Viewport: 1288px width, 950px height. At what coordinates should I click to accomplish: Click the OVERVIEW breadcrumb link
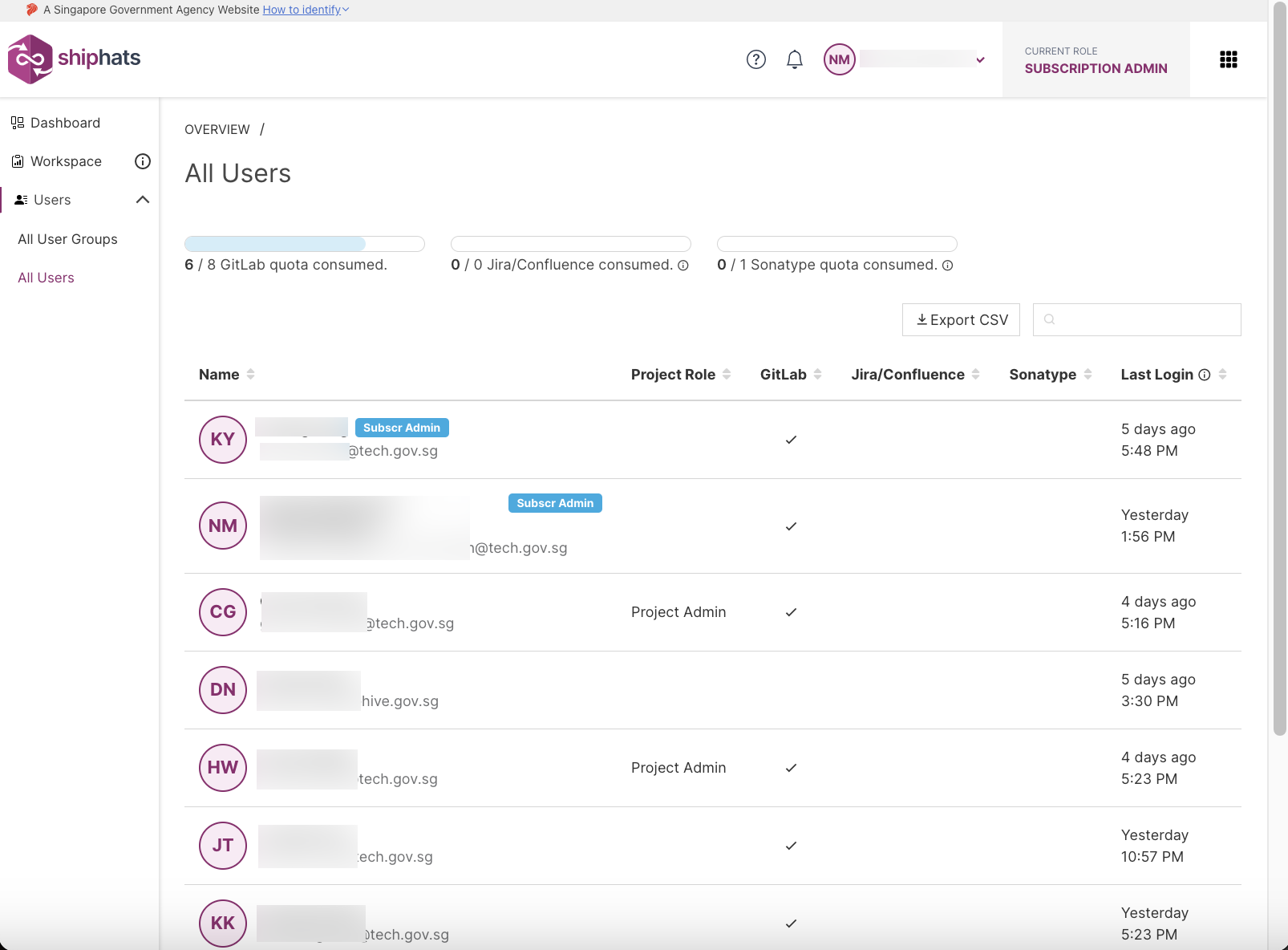[x=217, y=129]
